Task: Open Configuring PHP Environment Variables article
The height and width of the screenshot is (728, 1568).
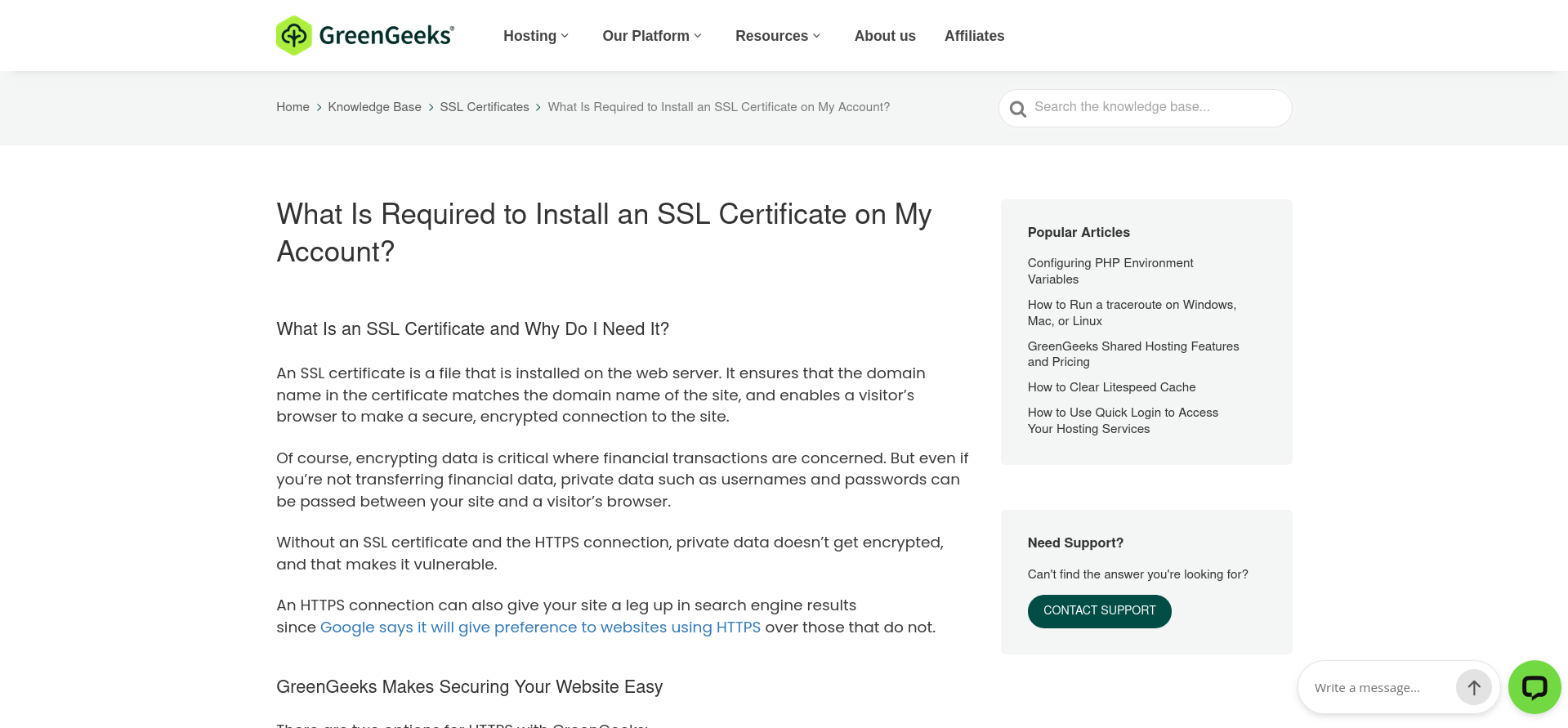Action: [x=1110, y=271]
